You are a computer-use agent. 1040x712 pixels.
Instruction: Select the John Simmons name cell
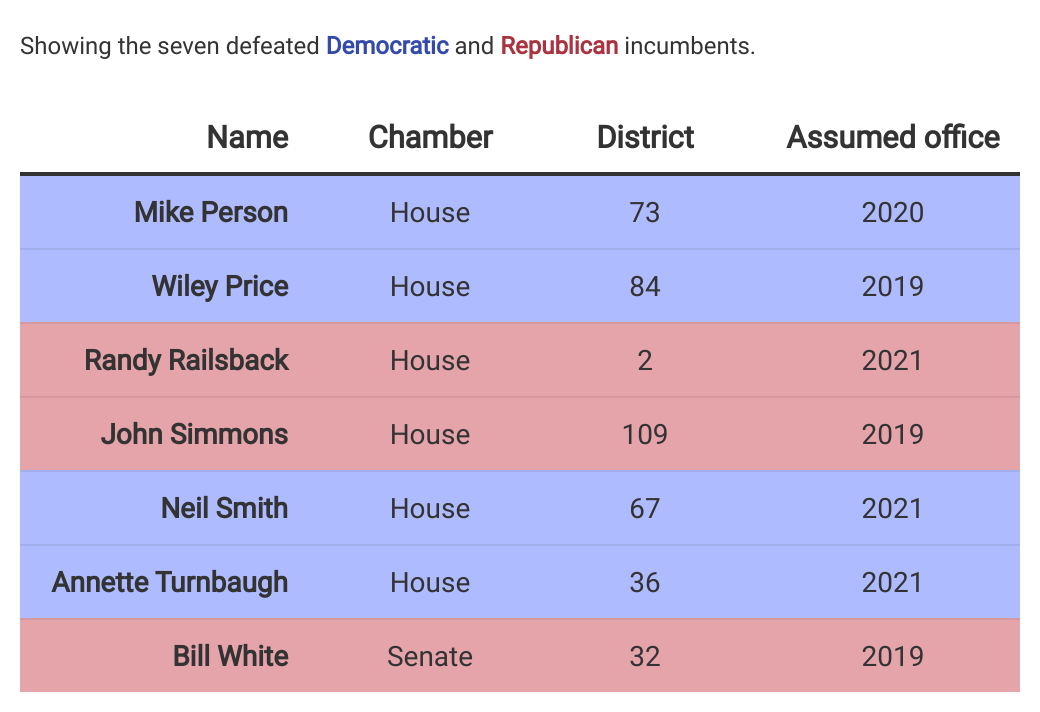pos(194,435)
